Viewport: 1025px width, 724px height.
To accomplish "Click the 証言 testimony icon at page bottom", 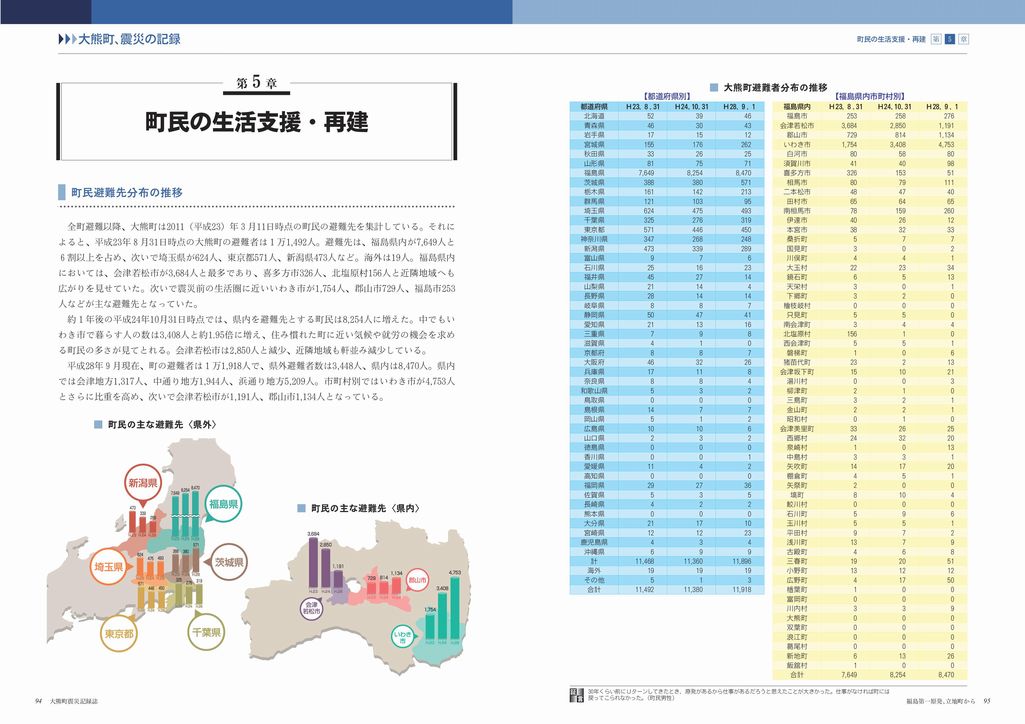I will pyautogui.click(x=574, y=695).
